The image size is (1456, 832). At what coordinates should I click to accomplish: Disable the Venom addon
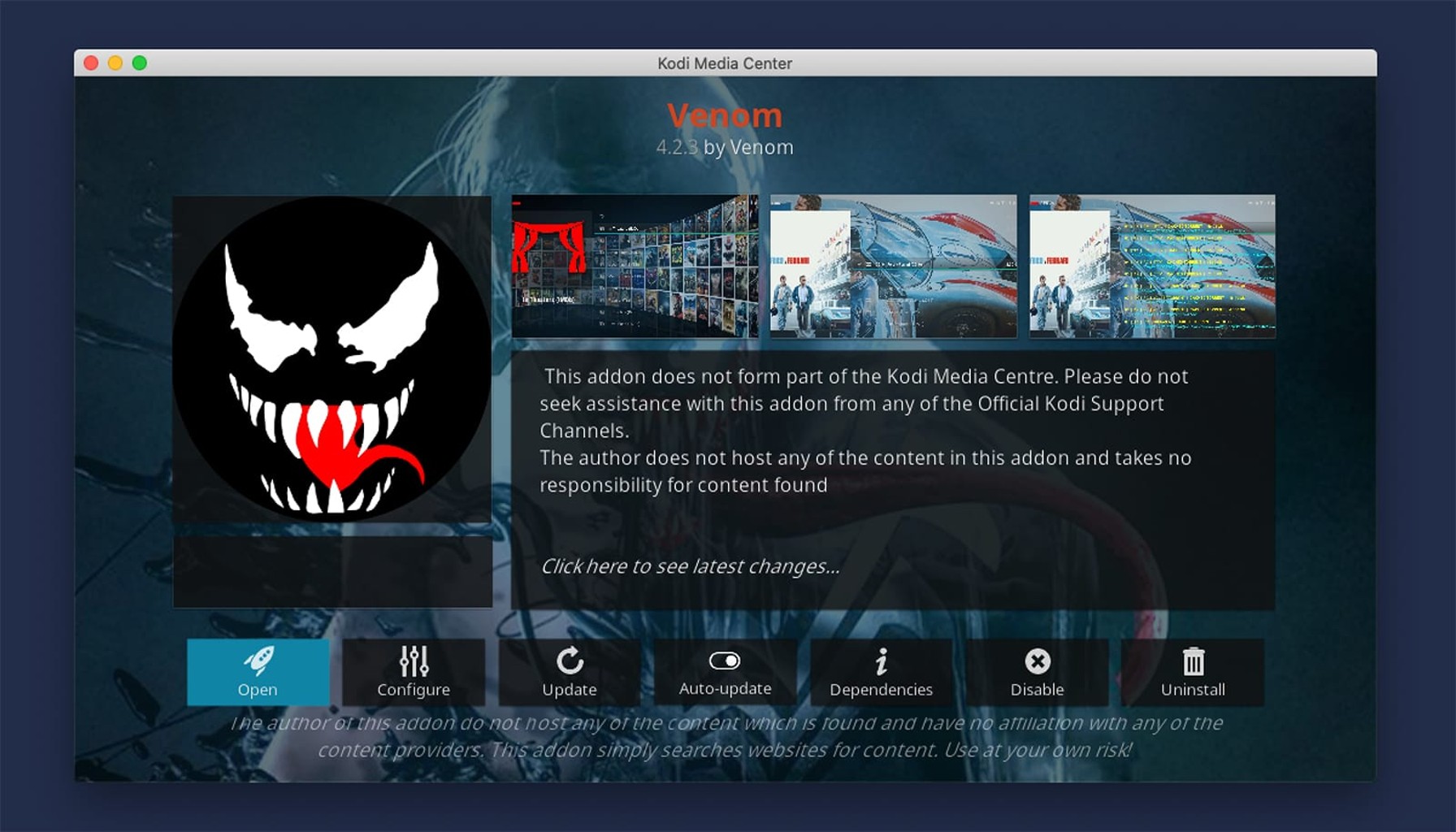[x=1038, y=672]
